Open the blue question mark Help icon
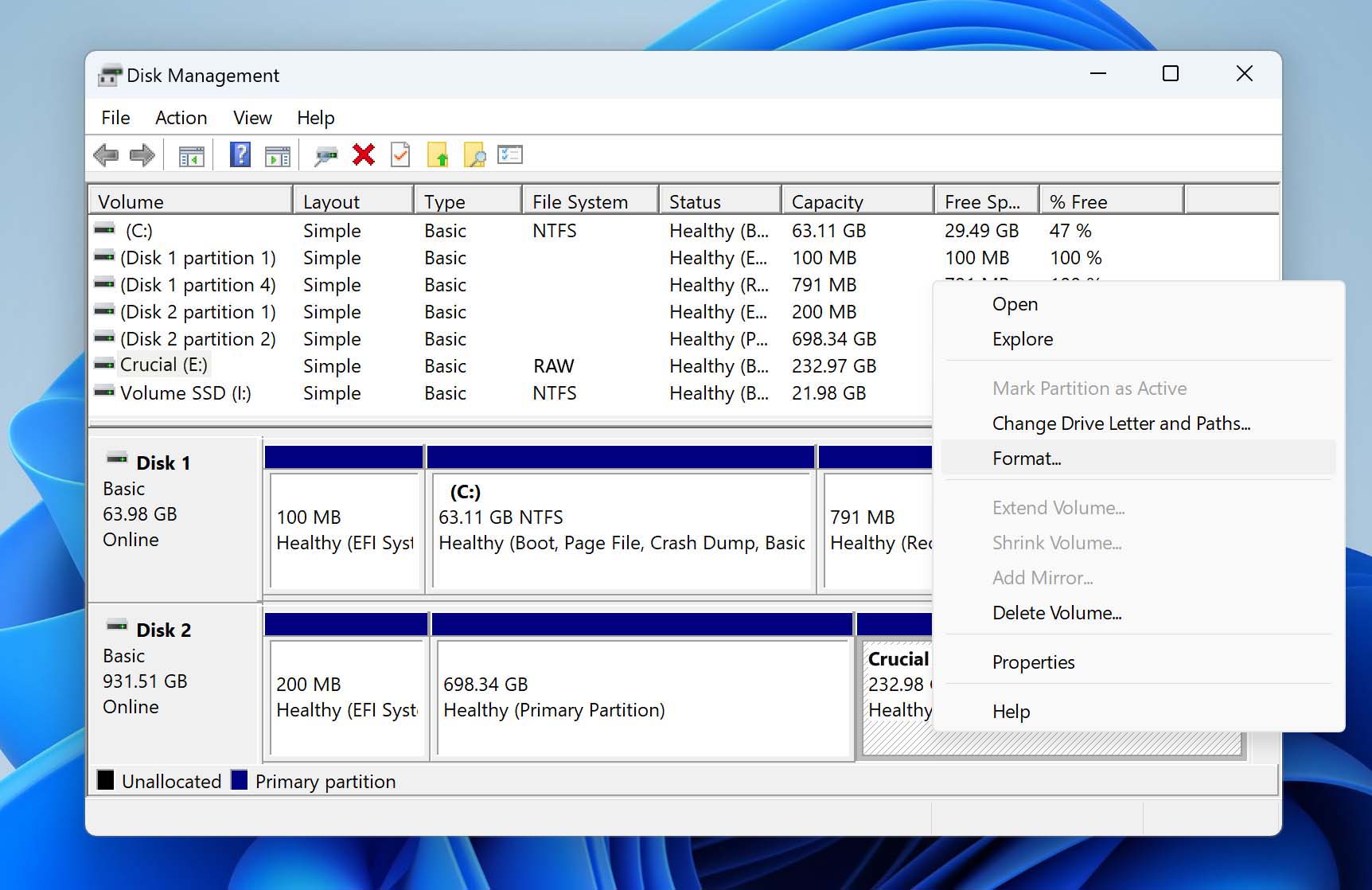The height and width of the screenshot is (890, 1372). click(240, 155)
